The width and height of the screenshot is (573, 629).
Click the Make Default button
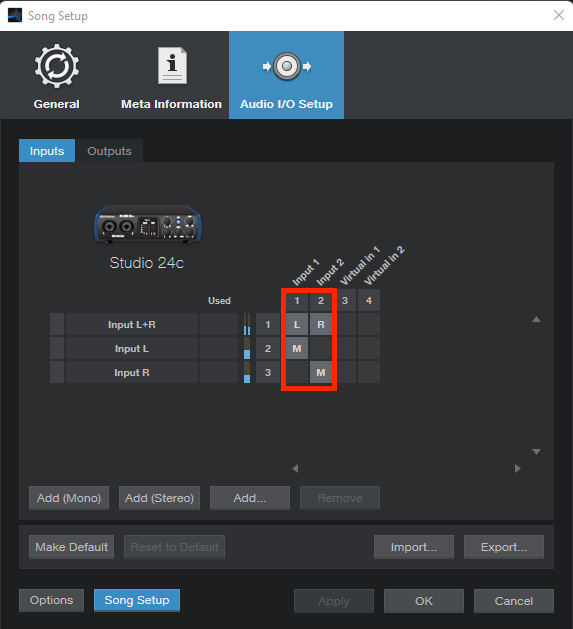71,547
